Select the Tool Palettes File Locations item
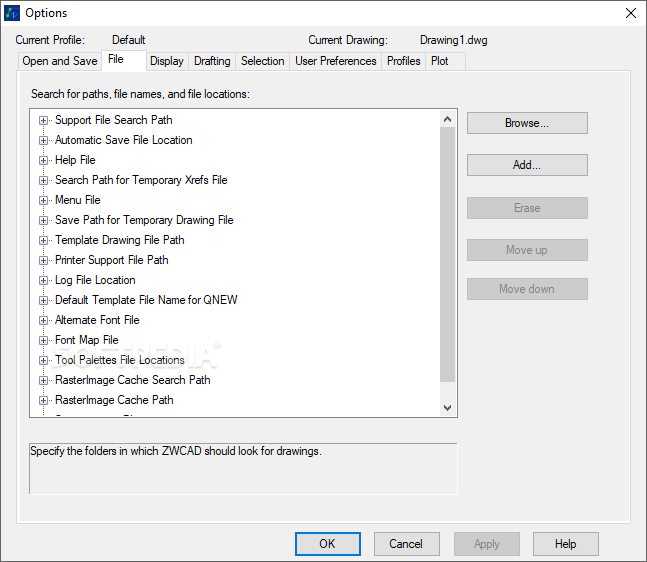 click(120, 360)
